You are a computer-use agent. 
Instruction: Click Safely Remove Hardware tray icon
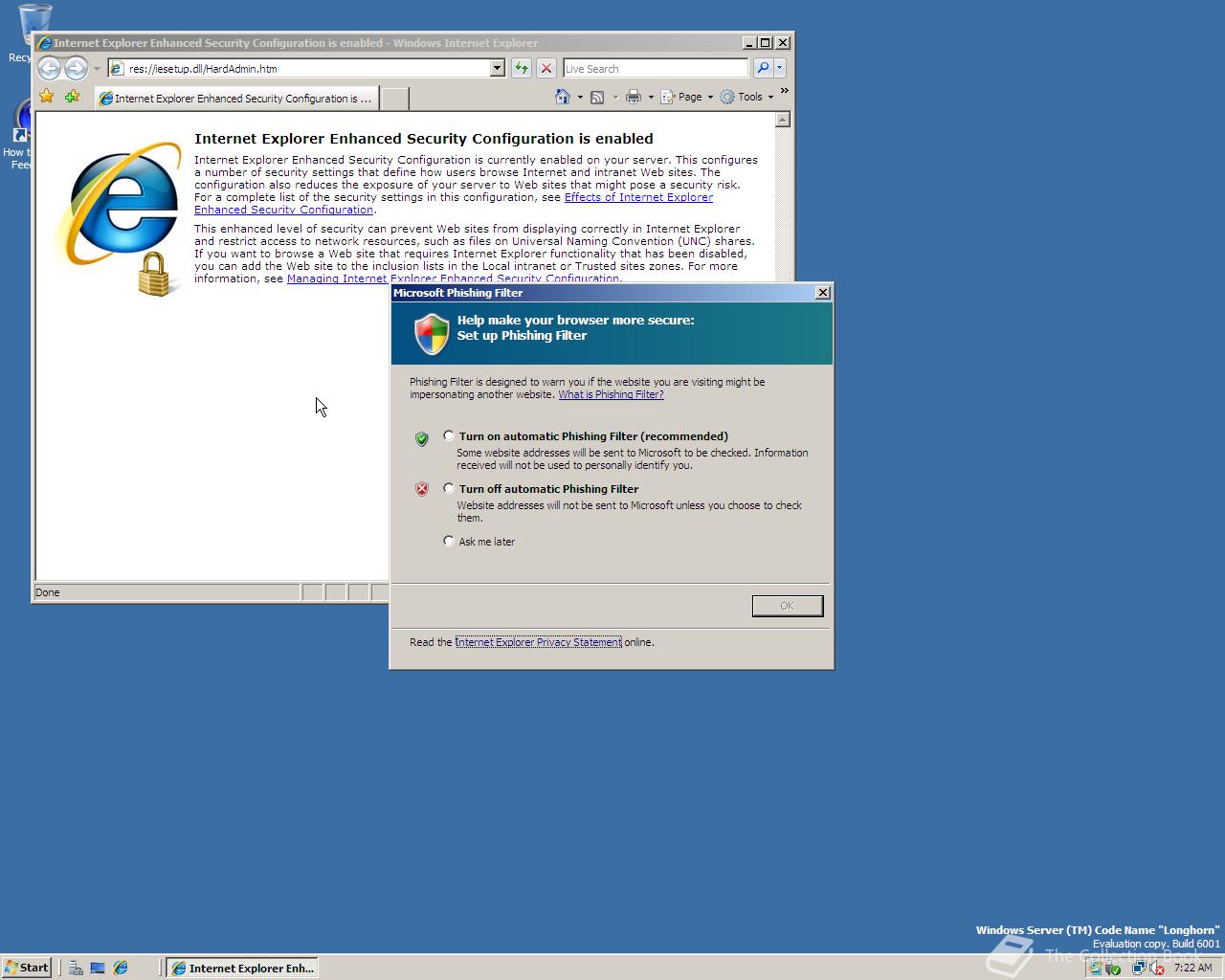[1113, 968]
